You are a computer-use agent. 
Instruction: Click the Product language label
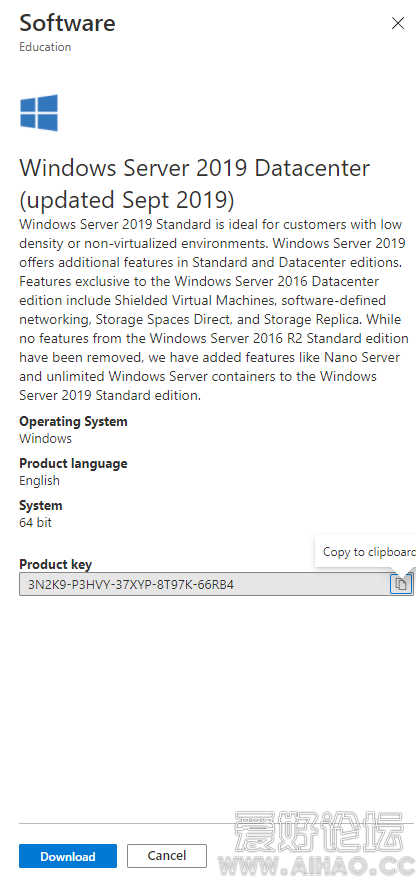[x=73, y=463]
